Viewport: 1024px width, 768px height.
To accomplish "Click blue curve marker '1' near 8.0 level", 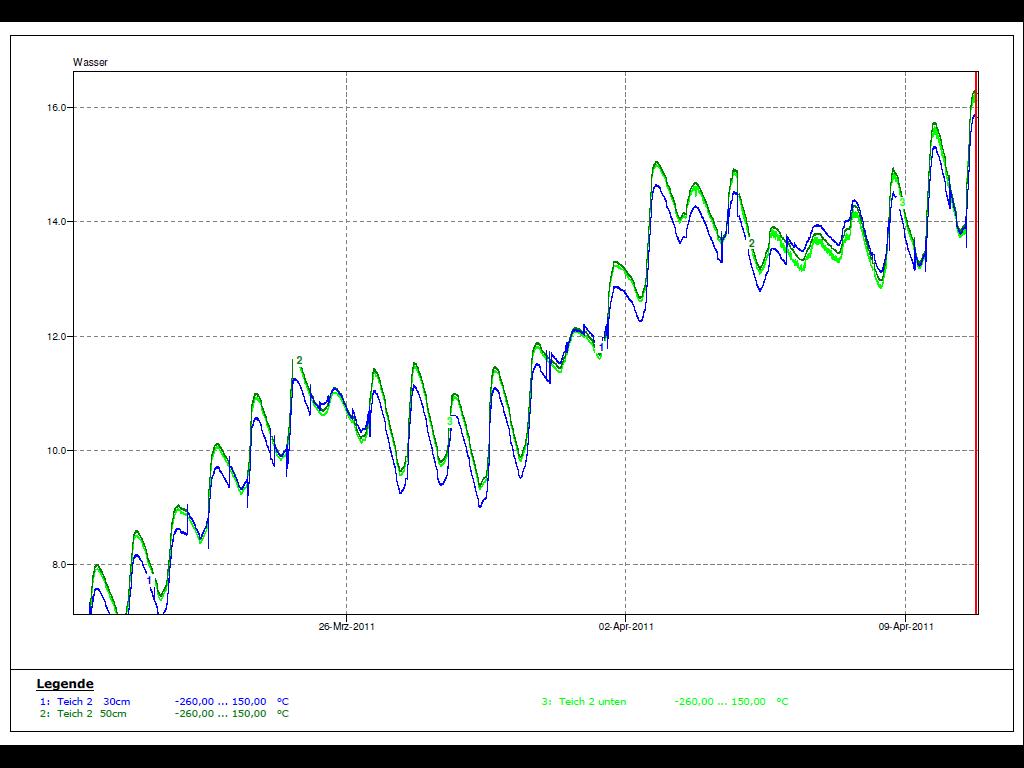I will 149,580.
